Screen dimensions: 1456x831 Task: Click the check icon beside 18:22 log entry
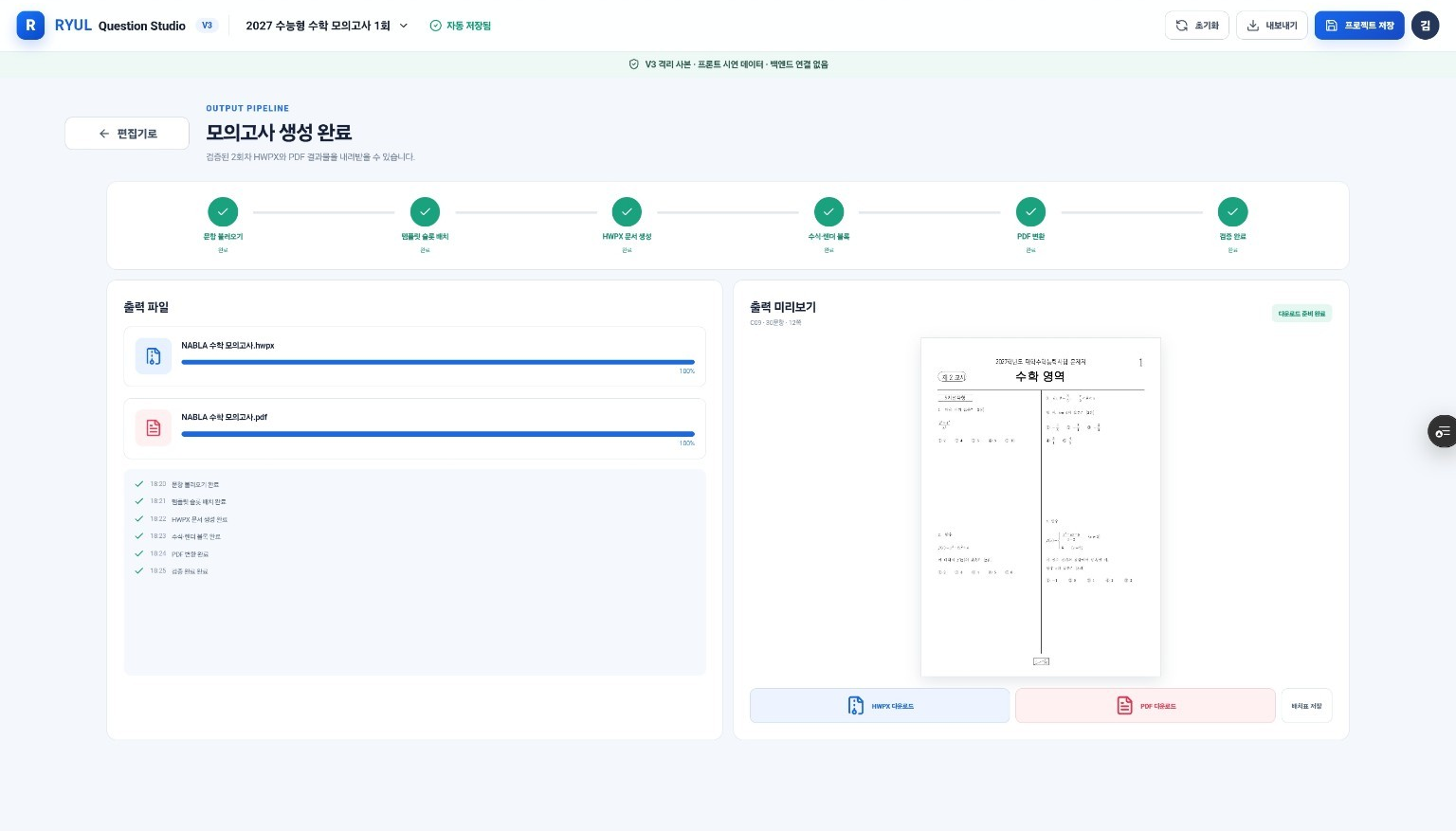click(x=139, y=519)
